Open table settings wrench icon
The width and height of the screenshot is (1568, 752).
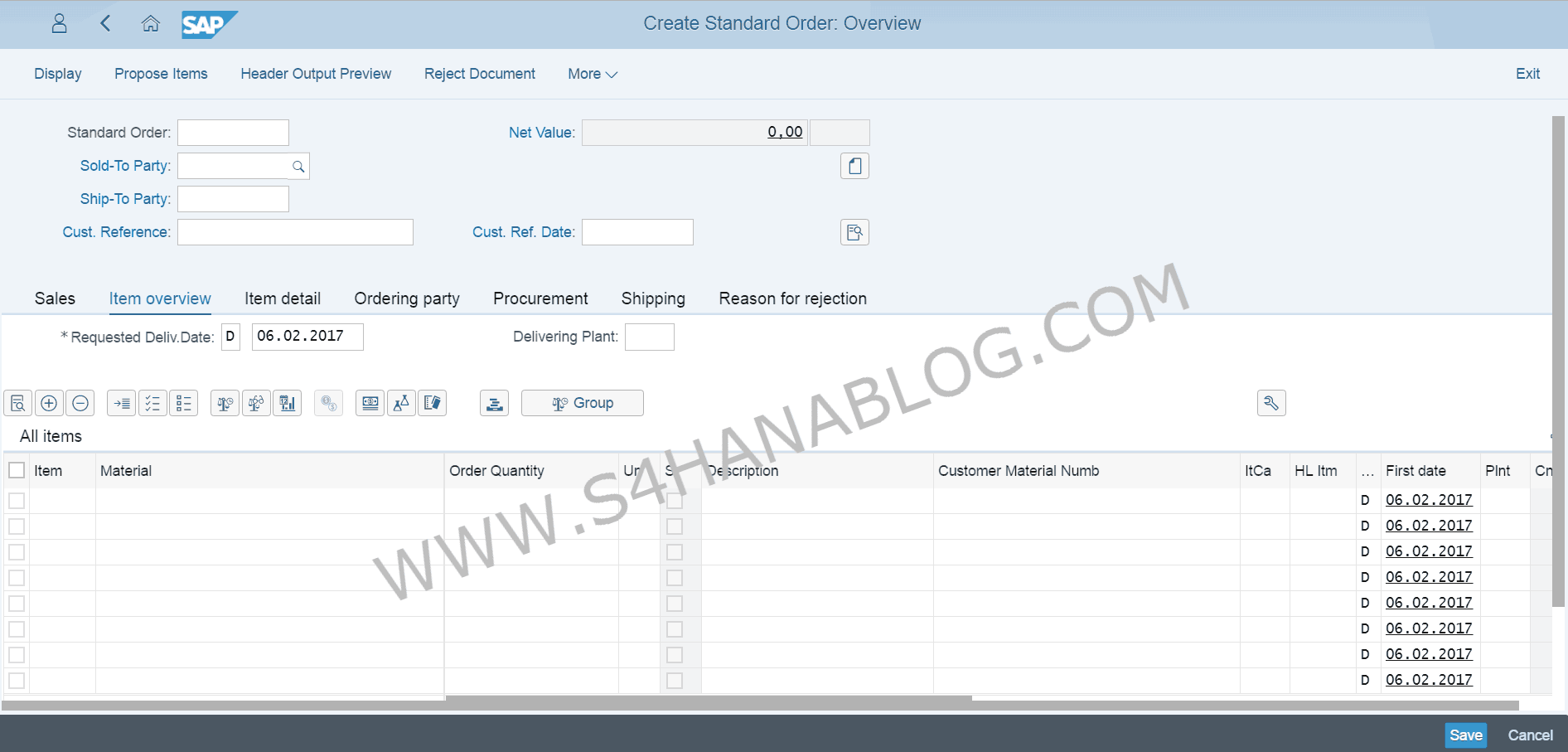point(1270,404)
